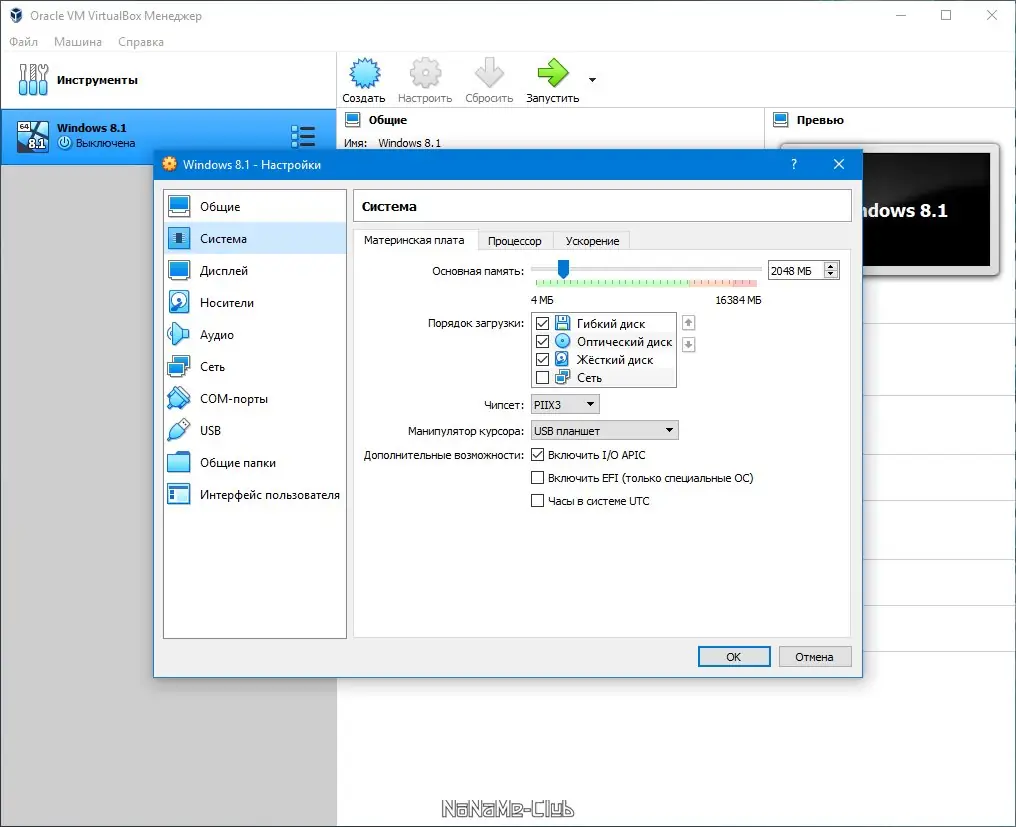1016x827 pixels.
Task: Open the Дисплей settings section
Action: [226, 270]
